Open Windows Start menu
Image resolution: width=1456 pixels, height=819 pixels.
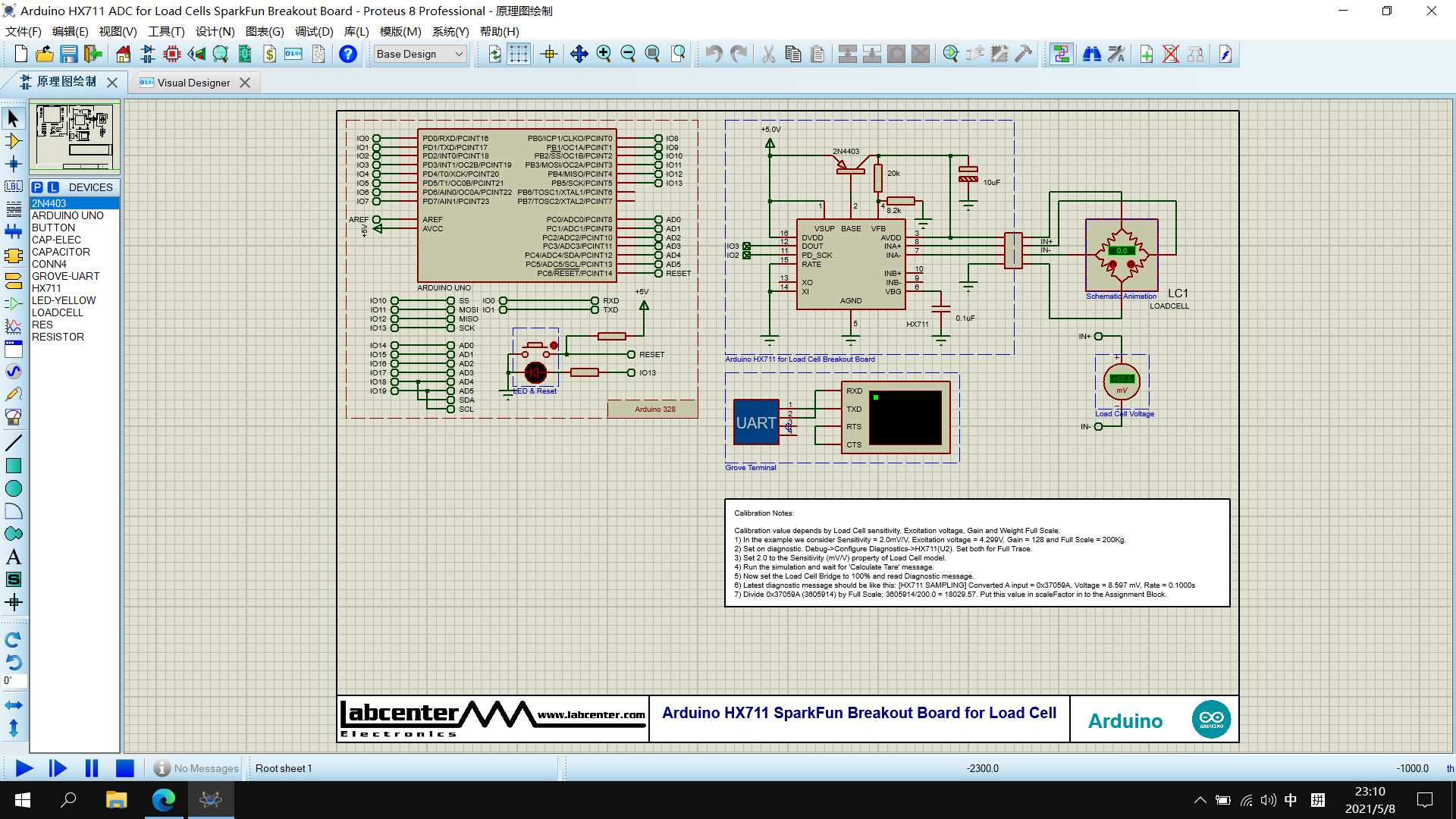pyautogui.click(x=23, y=799)
